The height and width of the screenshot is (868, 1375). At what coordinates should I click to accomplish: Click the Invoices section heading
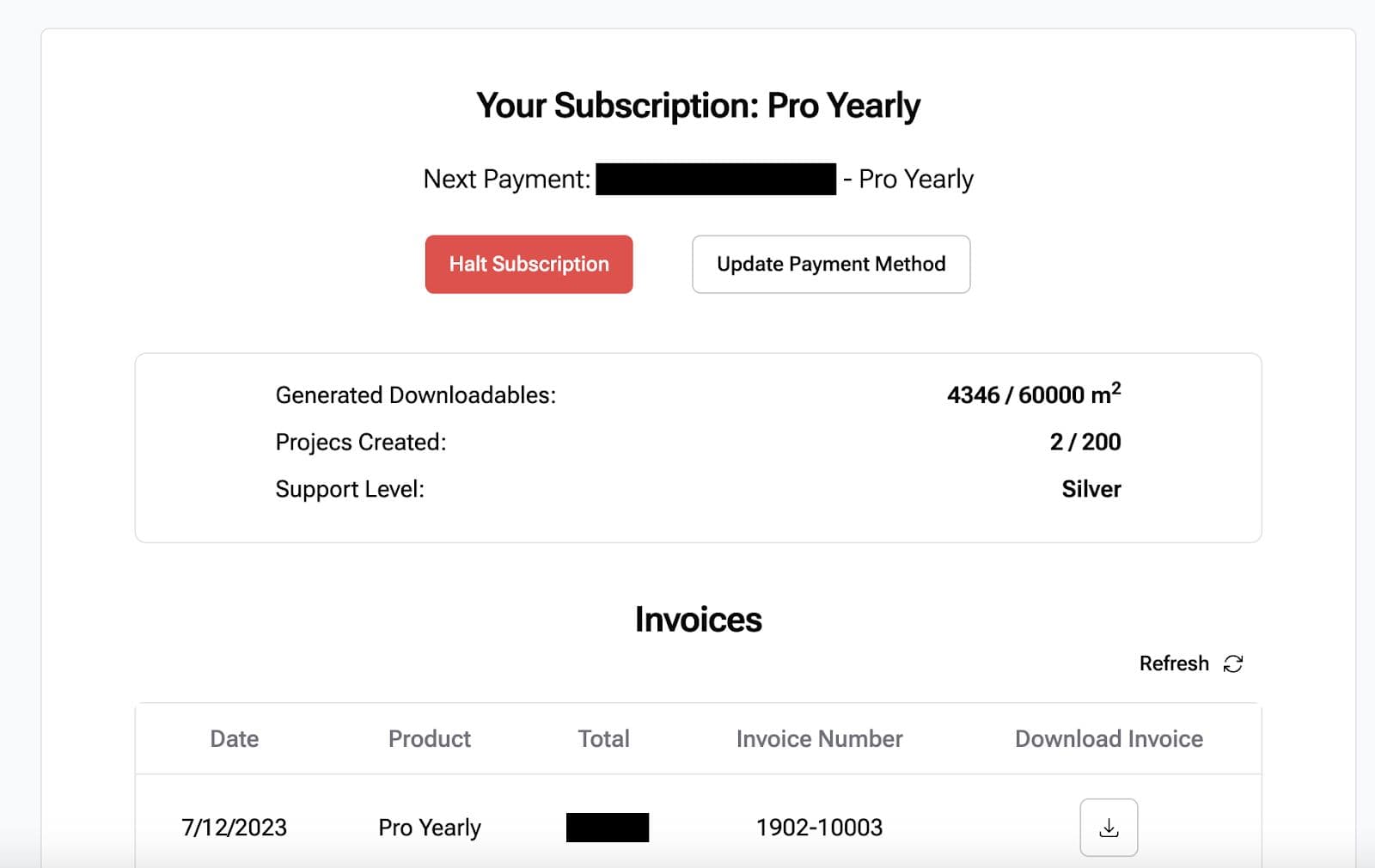tap(698, 620)
